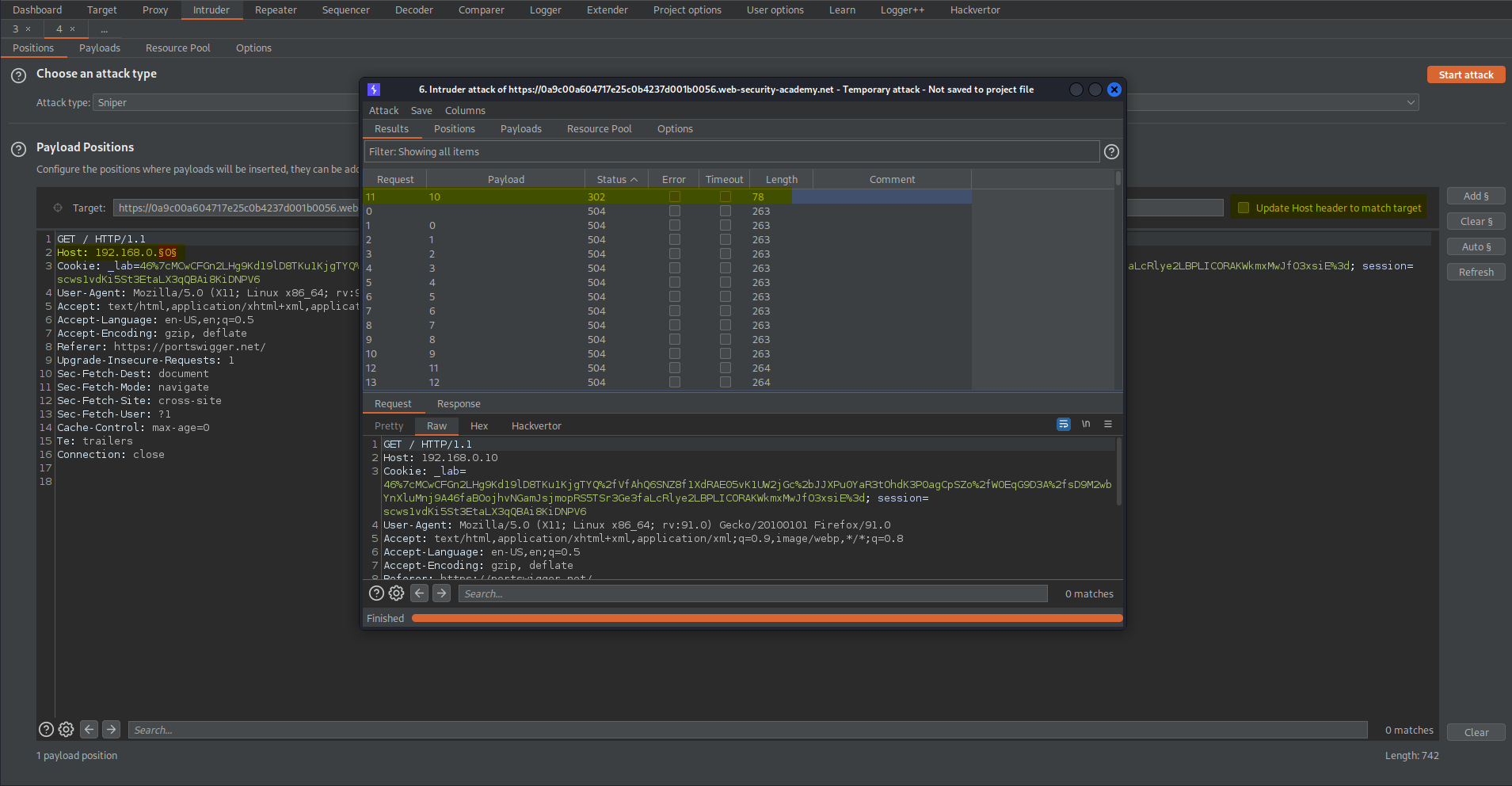Click search help icon in attack window
The image size is (1512, 786).
(x=376, y=593)
